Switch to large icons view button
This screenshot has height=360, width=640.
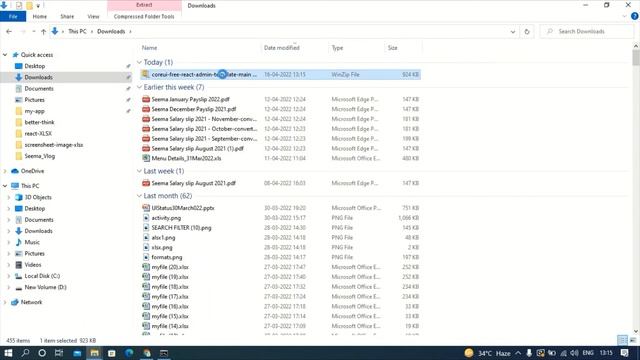(x=633, y=340)
